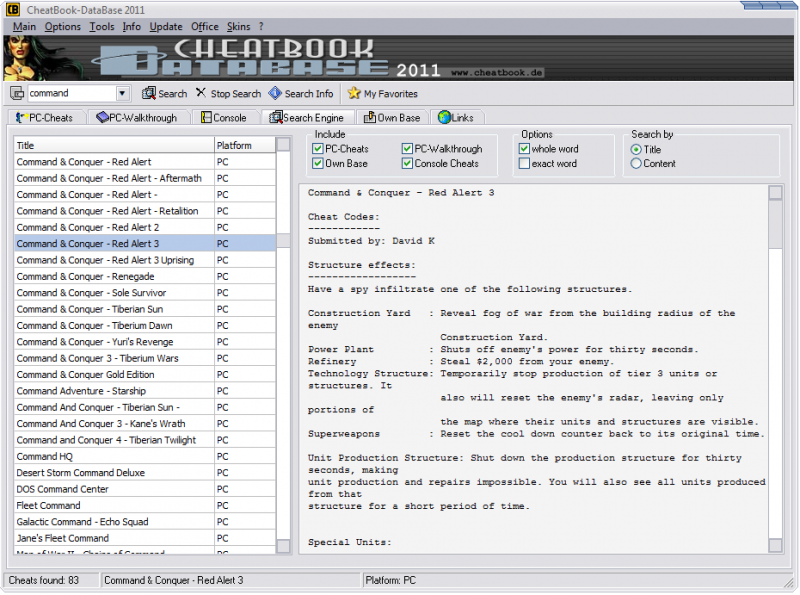Open the Main menu

pos(24,27)
